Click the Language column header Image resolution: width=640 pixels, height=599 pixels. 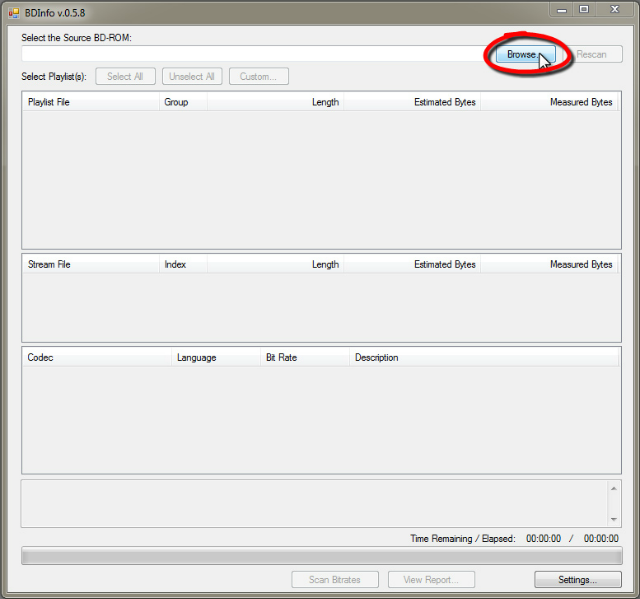click(216, 357)
